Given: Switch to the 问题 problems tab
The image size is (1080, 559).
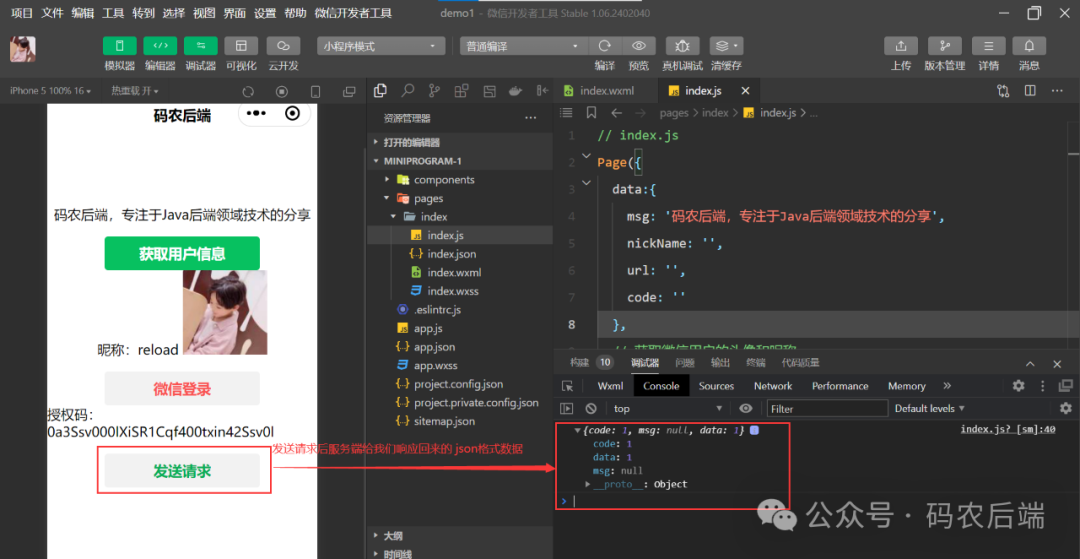Looking at the screenshot, I should (x=685, y=363).
